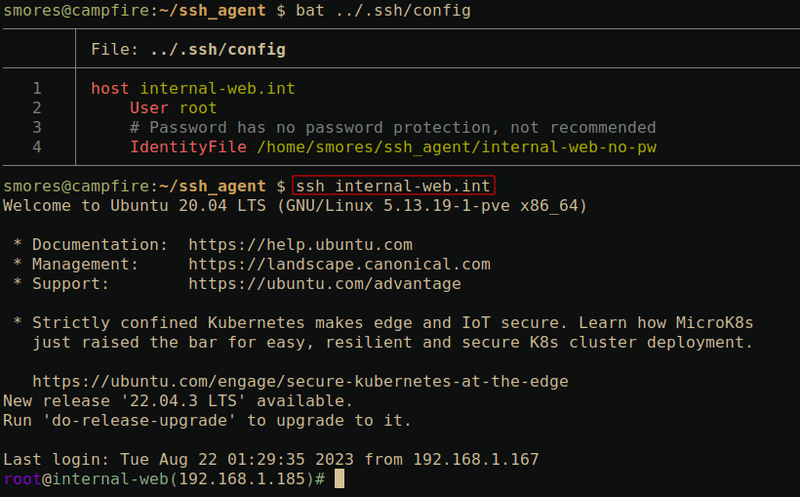Click the highlighted ssh internal-web.int command
This screenshot has width=800, height=497.
[x=393, y=186]
